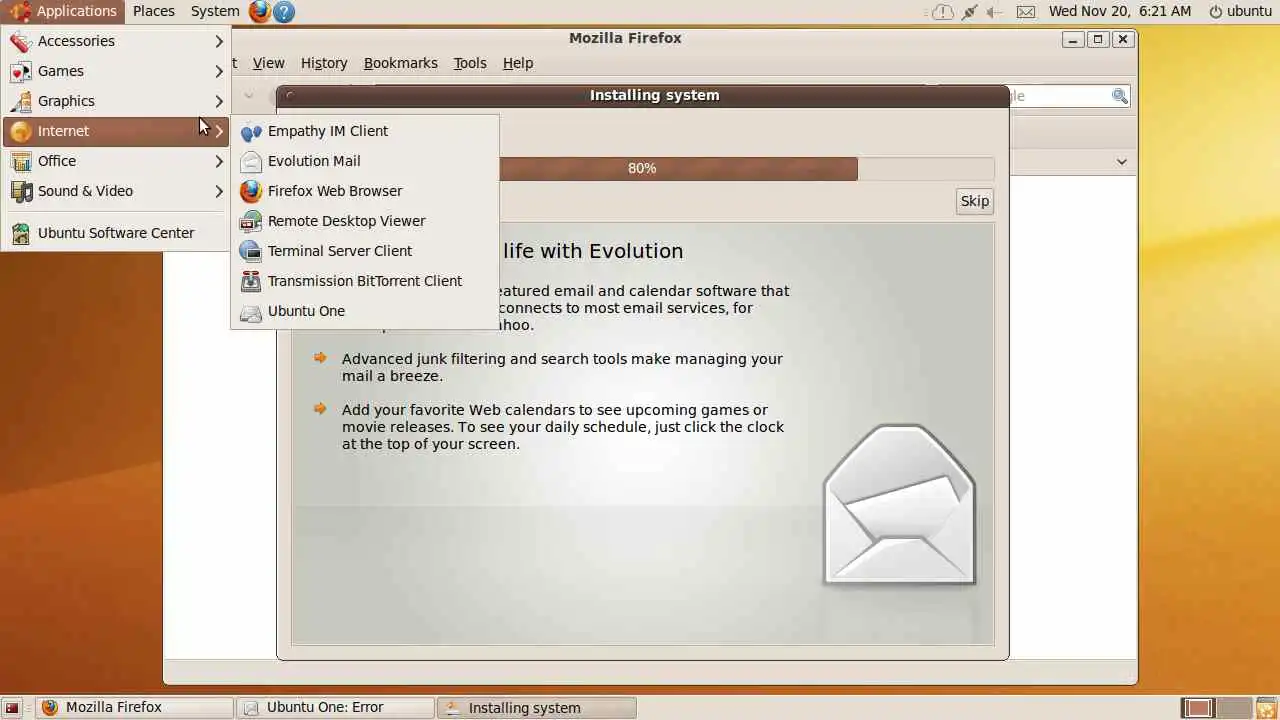Open the Firefox tab list dropdown arrow

[1122, 162]
